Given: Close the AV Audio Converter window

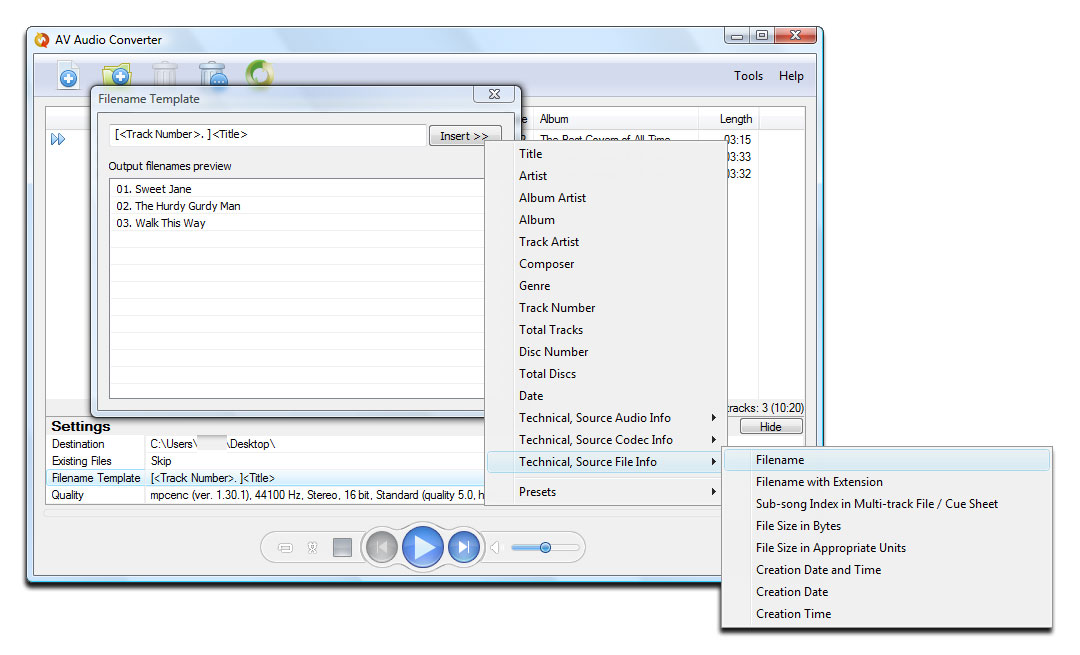Looking at the screenshot, I should click(796, 36).
